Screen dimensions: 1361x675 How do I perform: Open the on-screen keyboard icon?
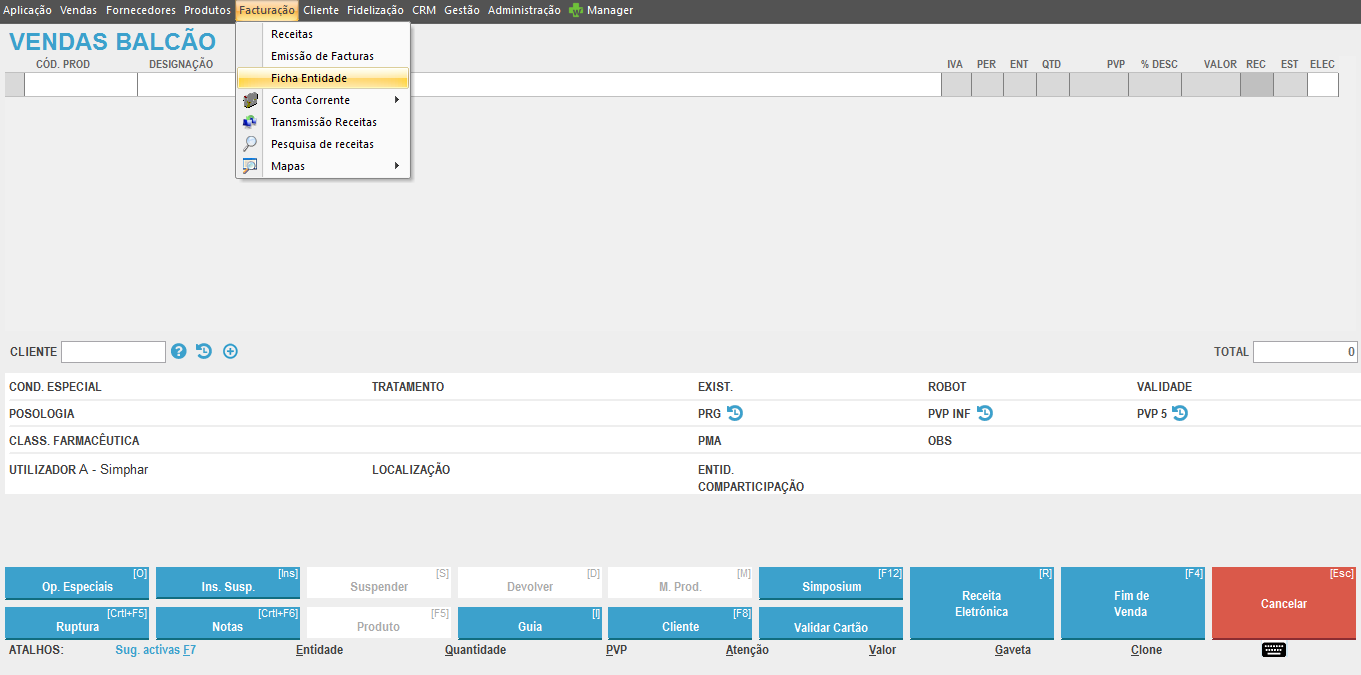tap(1273, 650)
